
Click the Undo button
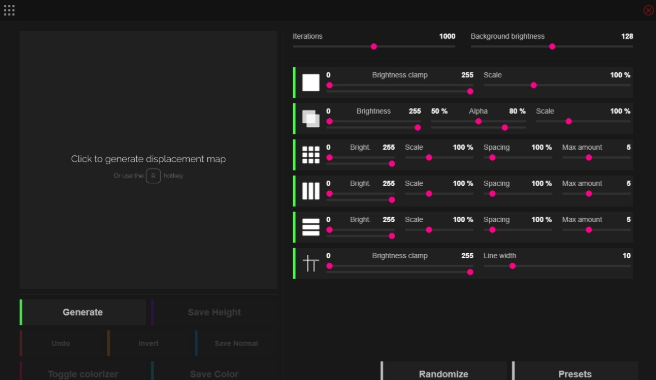pos(61,343)
